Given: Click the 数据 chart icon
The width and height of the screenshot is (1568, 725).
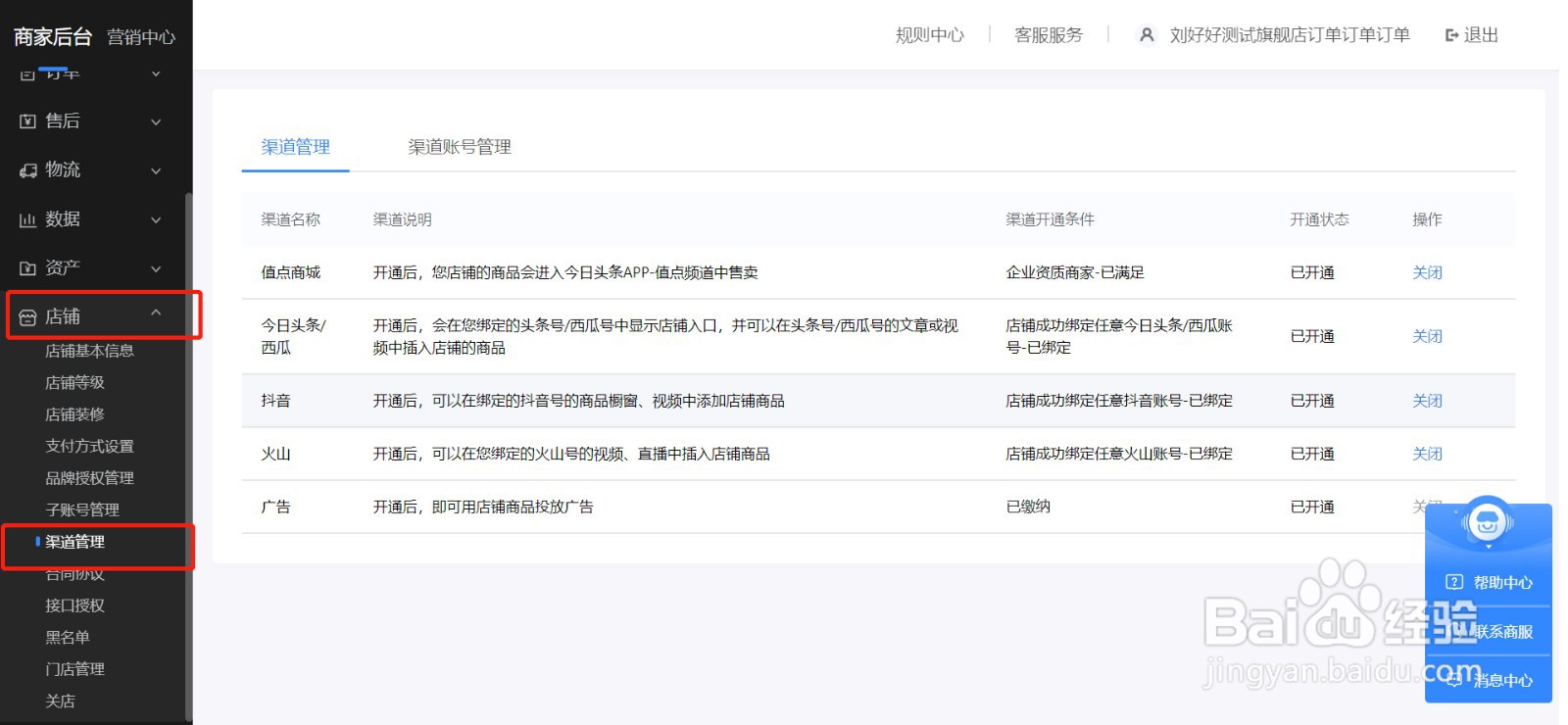Looking at the screenshot, I should (27, 219).
